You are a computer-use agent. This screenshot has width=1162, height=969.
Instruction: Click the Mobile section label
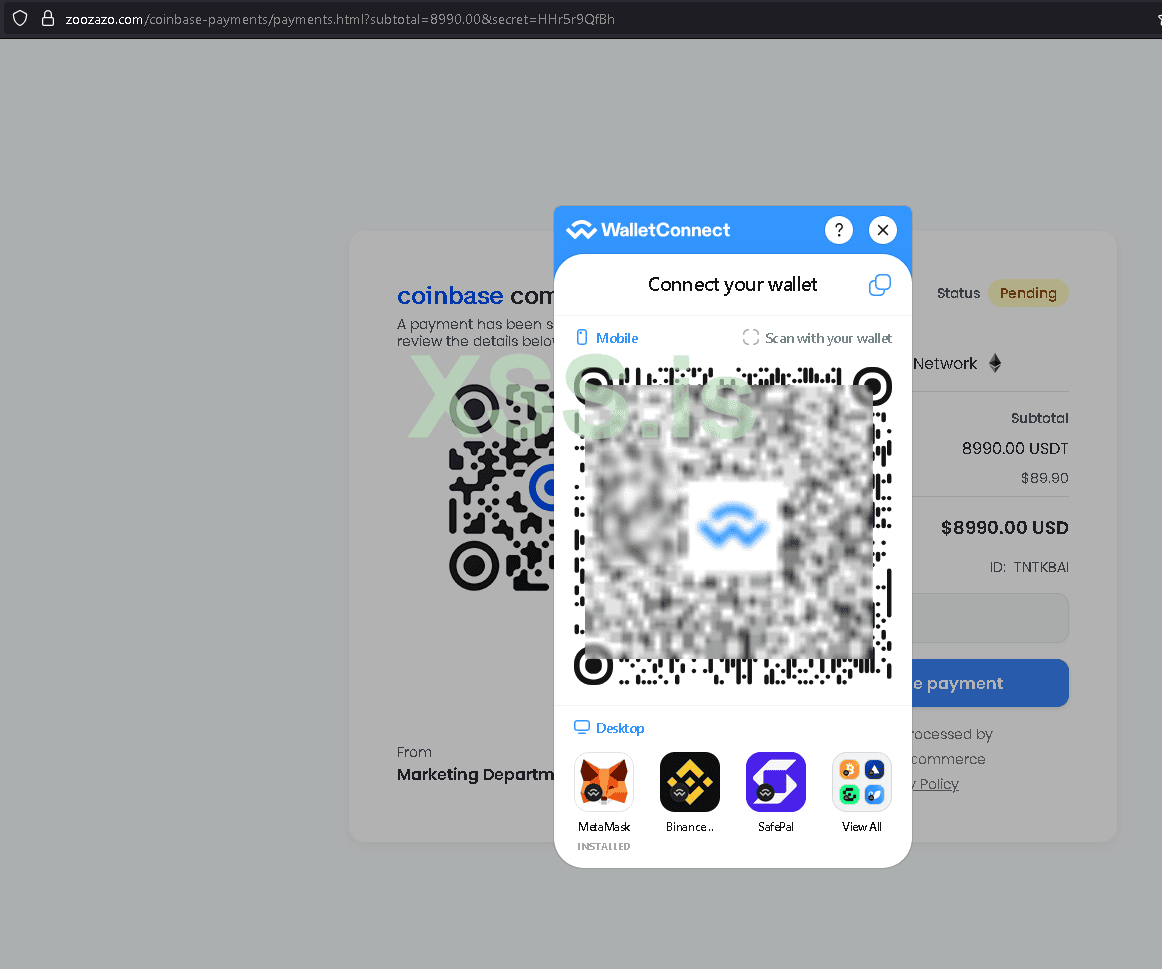pyautogui.click(x=607, y=338)
